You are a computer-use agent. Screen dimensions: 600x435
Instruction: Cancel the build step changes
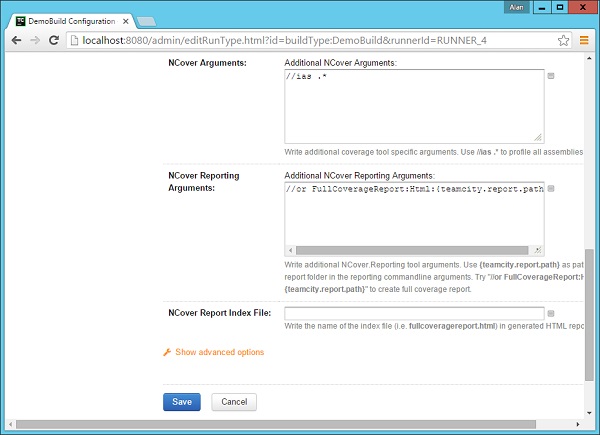pyautogui.click(x=234, y=401)
